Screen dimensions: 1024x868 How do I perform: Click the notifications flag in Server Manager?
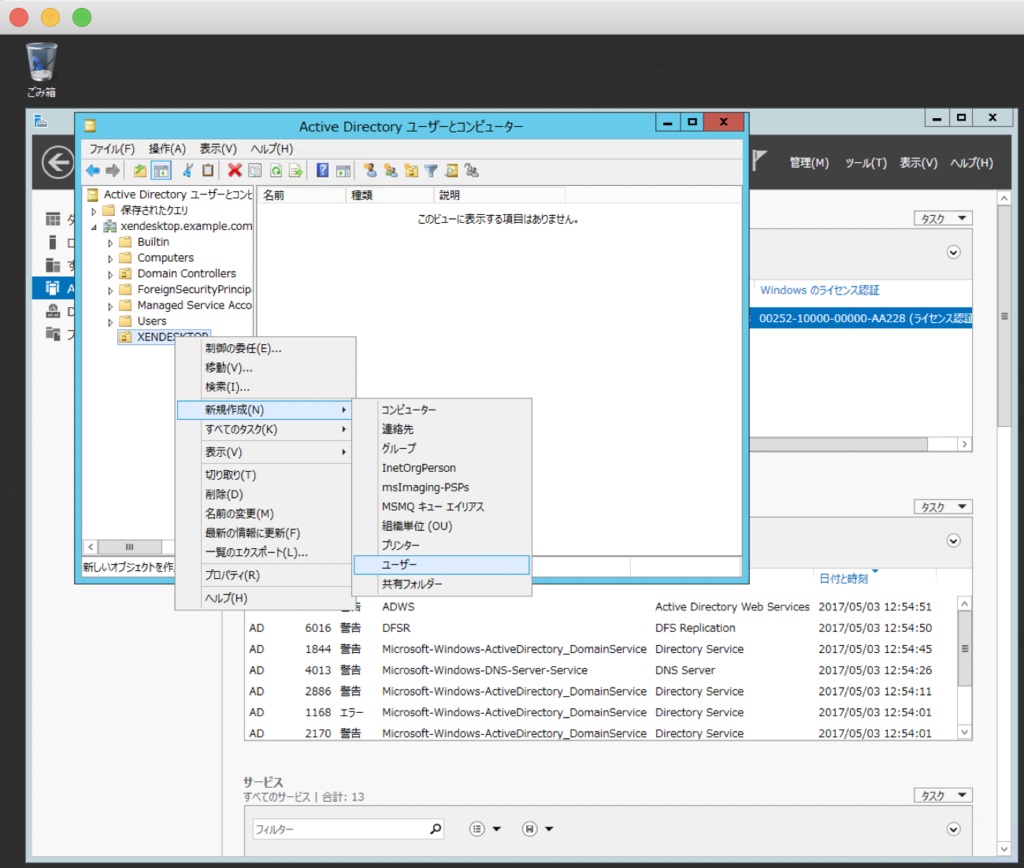(x=758, y=160)
